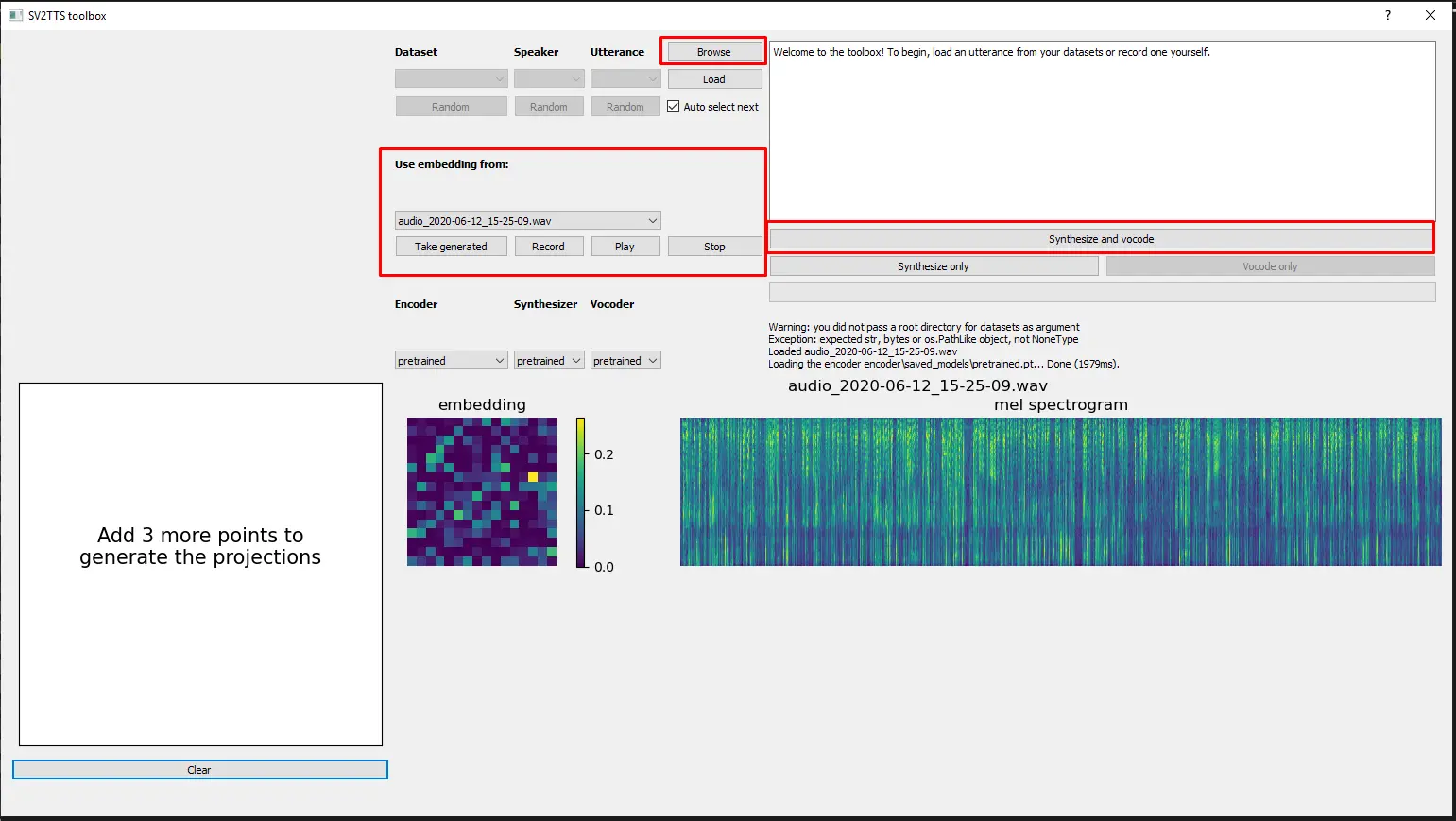The image size is (1456, 821).
Task: Click Take generated button
Action: point(451,247)
